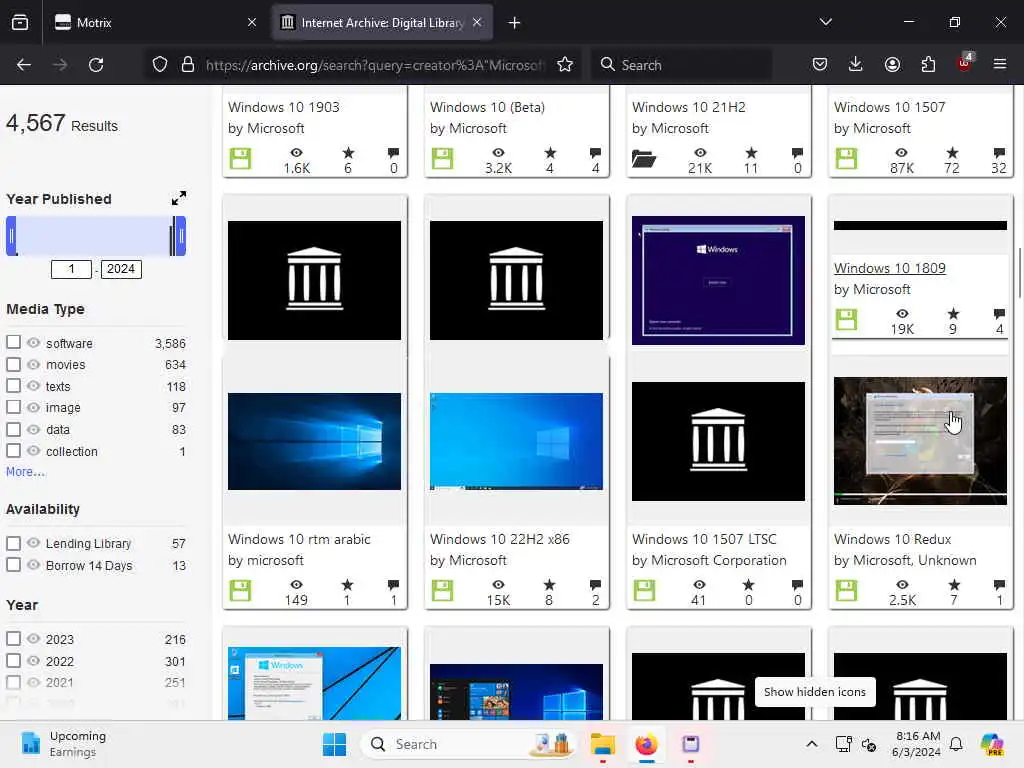Close the Motrix tab

[x=252, y=23]
